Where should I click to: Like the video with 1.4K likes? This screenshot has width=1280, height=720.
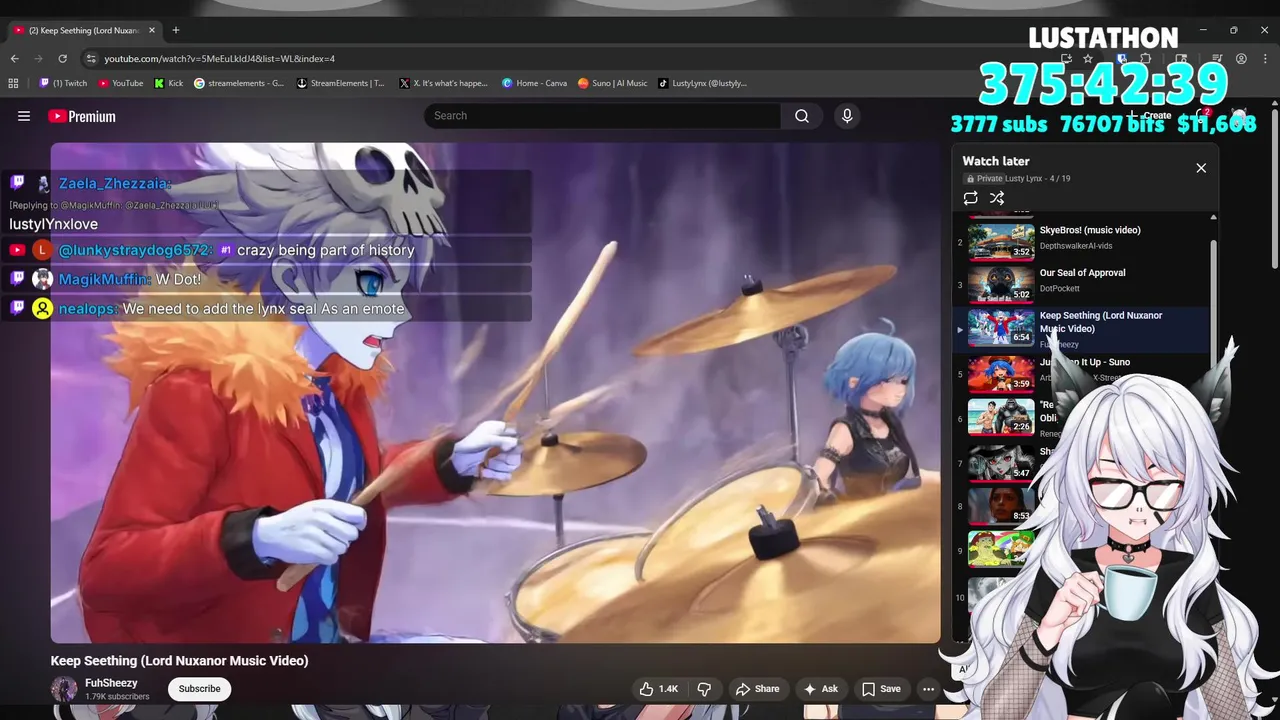pos(658,689)
